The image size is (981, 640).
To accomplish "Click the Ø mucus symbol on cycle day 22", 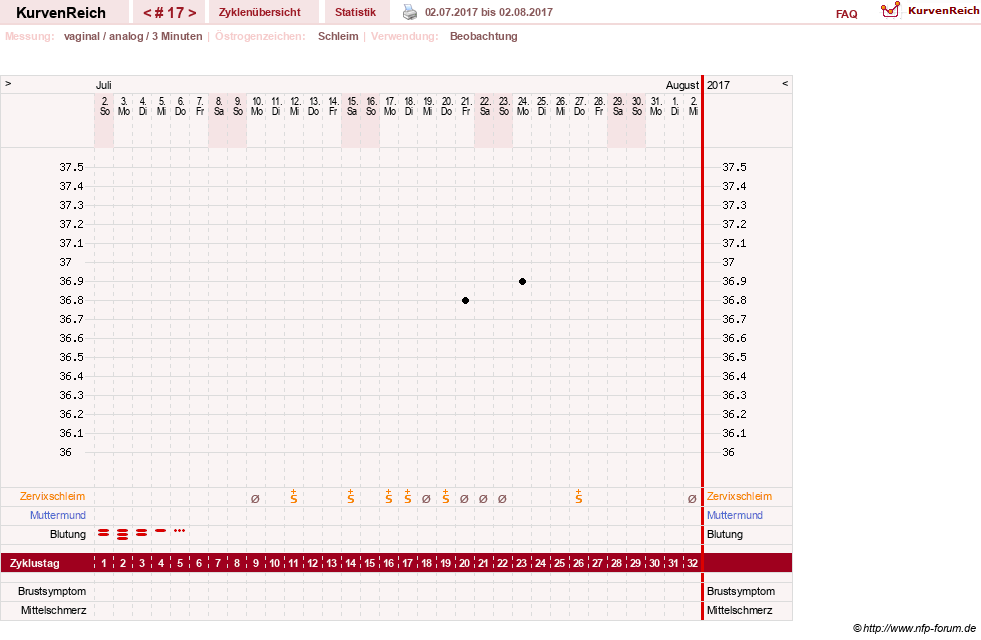I will pos(502,499).
